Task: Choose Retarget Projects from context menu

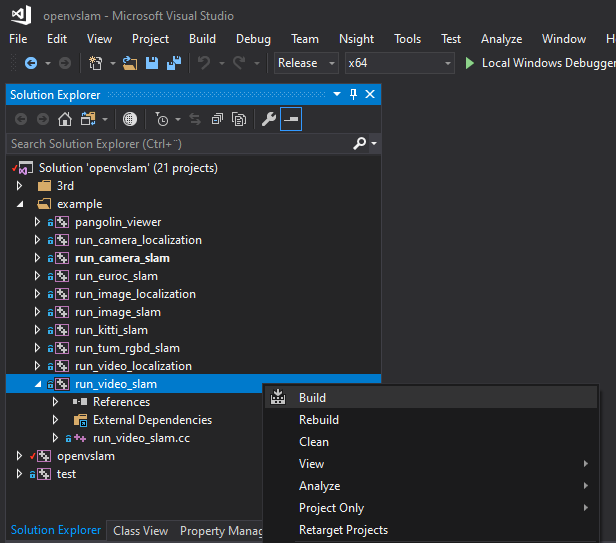Action: 431,530
